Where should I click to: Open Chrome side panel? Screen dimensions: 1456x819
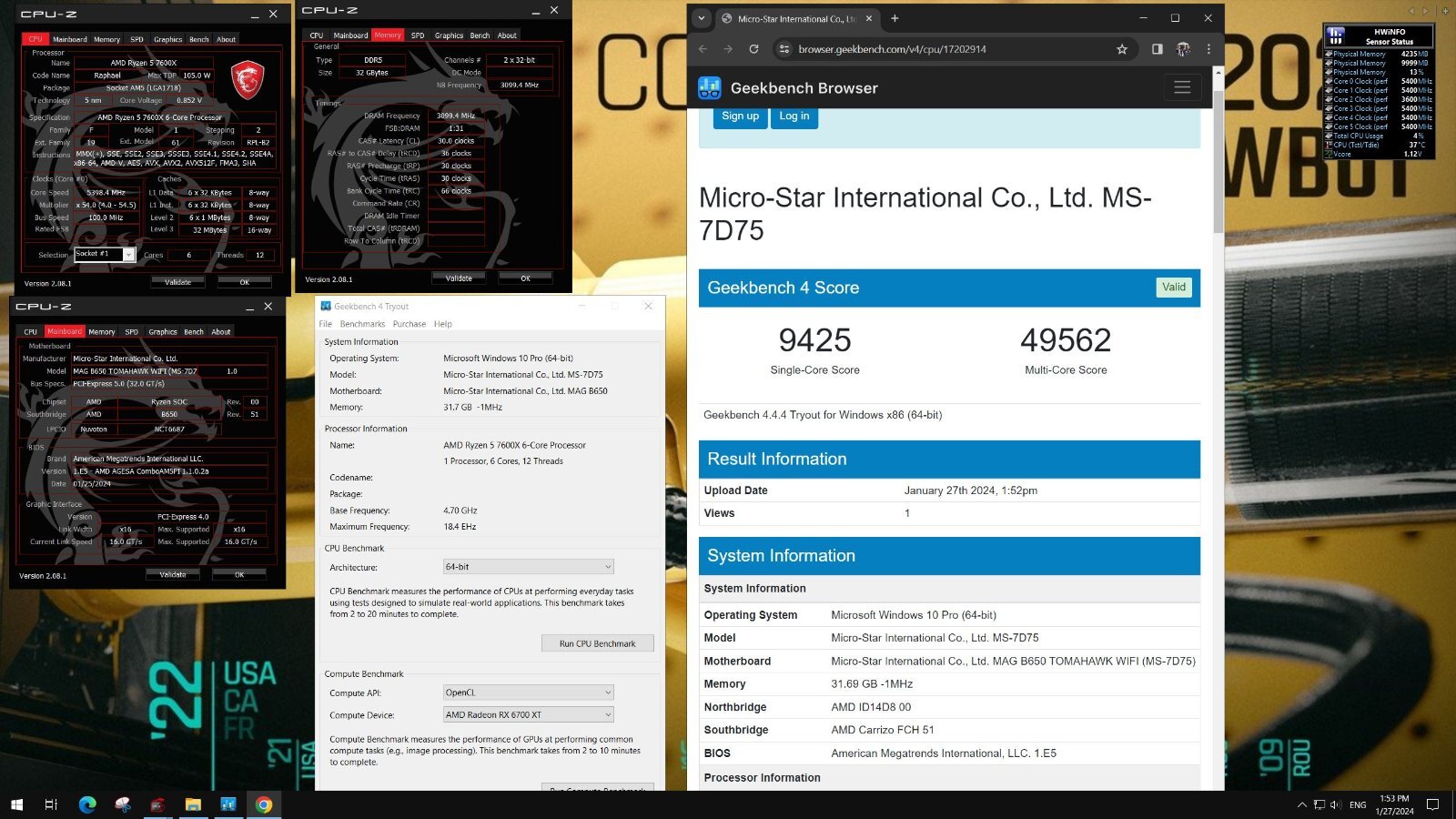[x=1157, y=49]
